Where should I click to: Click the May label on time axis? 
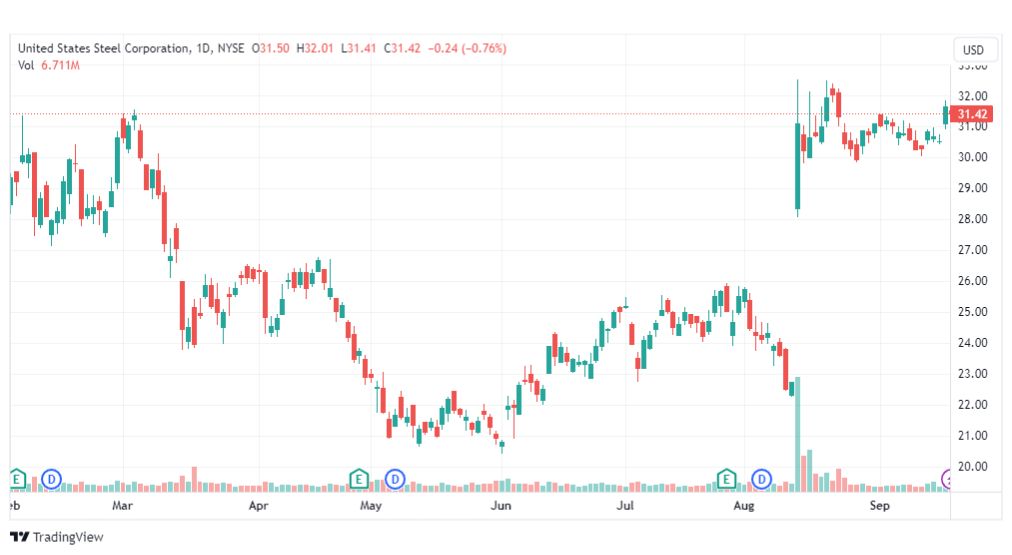click(x=370, y=505)
